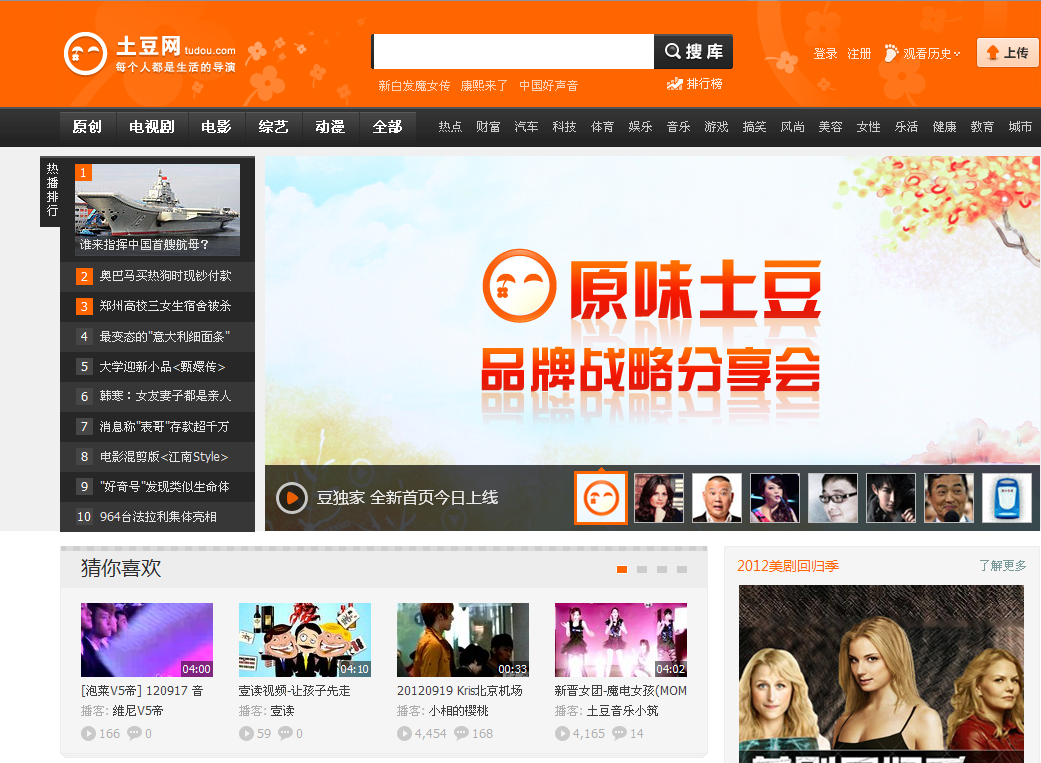Open the 教育 channel
This screenshot has width=1041, height=763.
[983, 127]
